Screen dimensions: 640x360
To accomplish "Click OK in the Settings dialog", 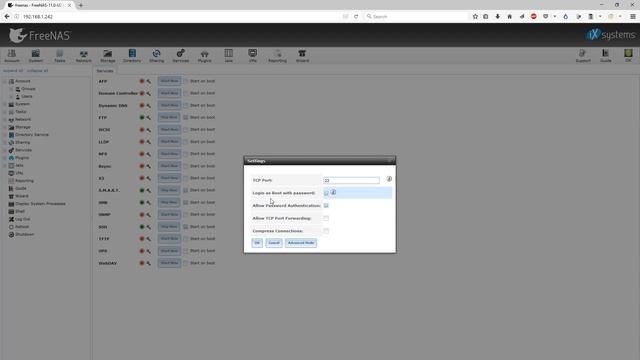I will coord(257,243).
